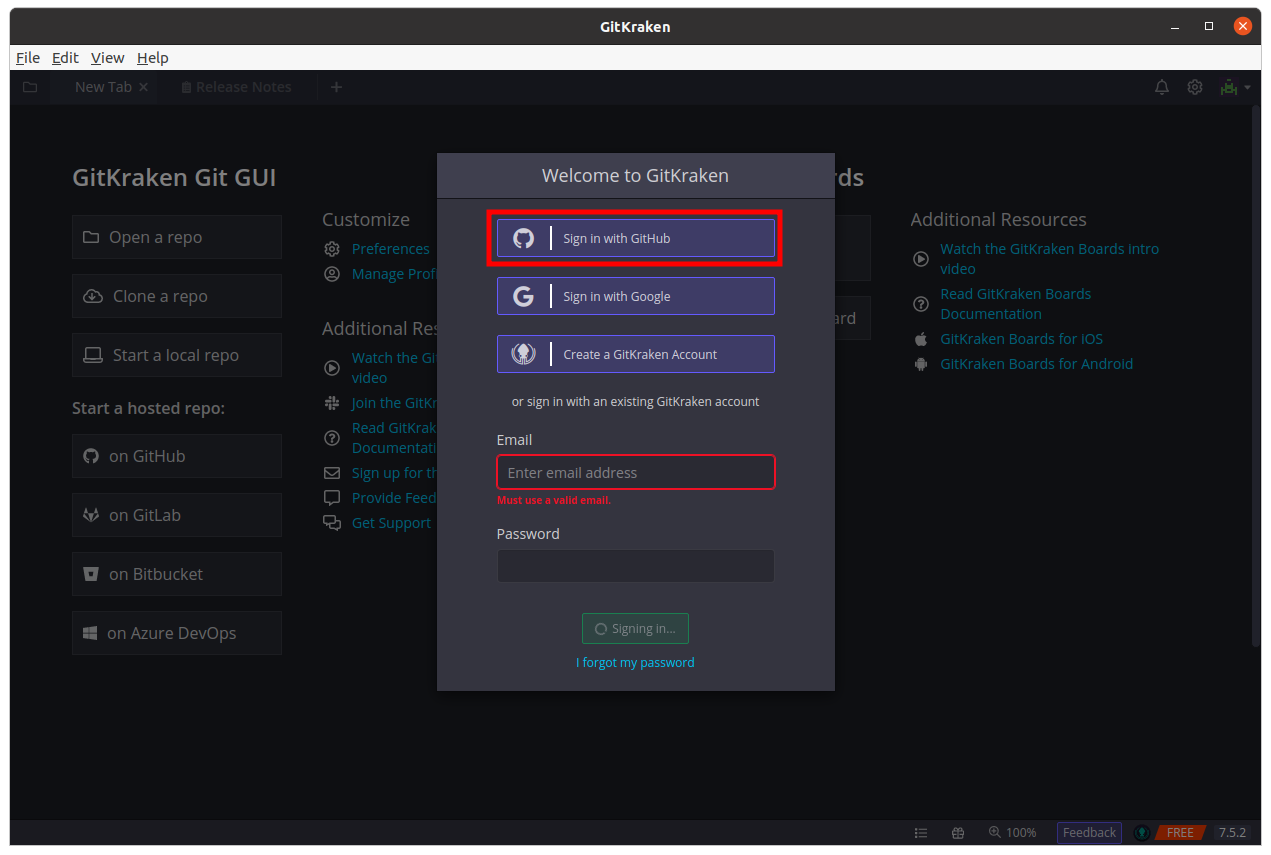The width and height of the screenshot is (1271, 855).
Task: Create a GitKraken Account
Action: pyautogui.click(x=636, y=354)
